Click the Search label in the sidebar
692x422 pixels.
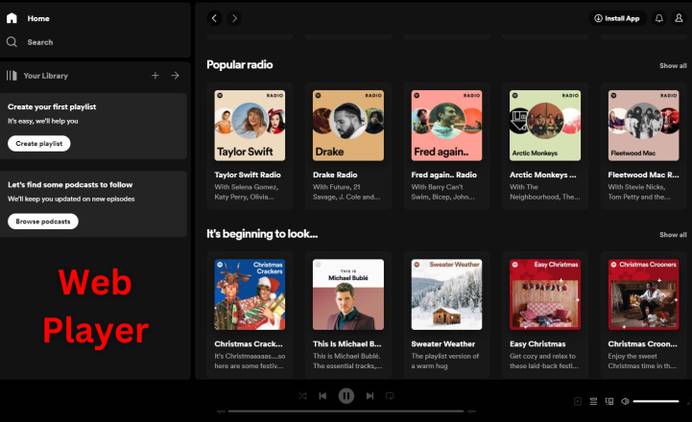[x=40, y=42]
